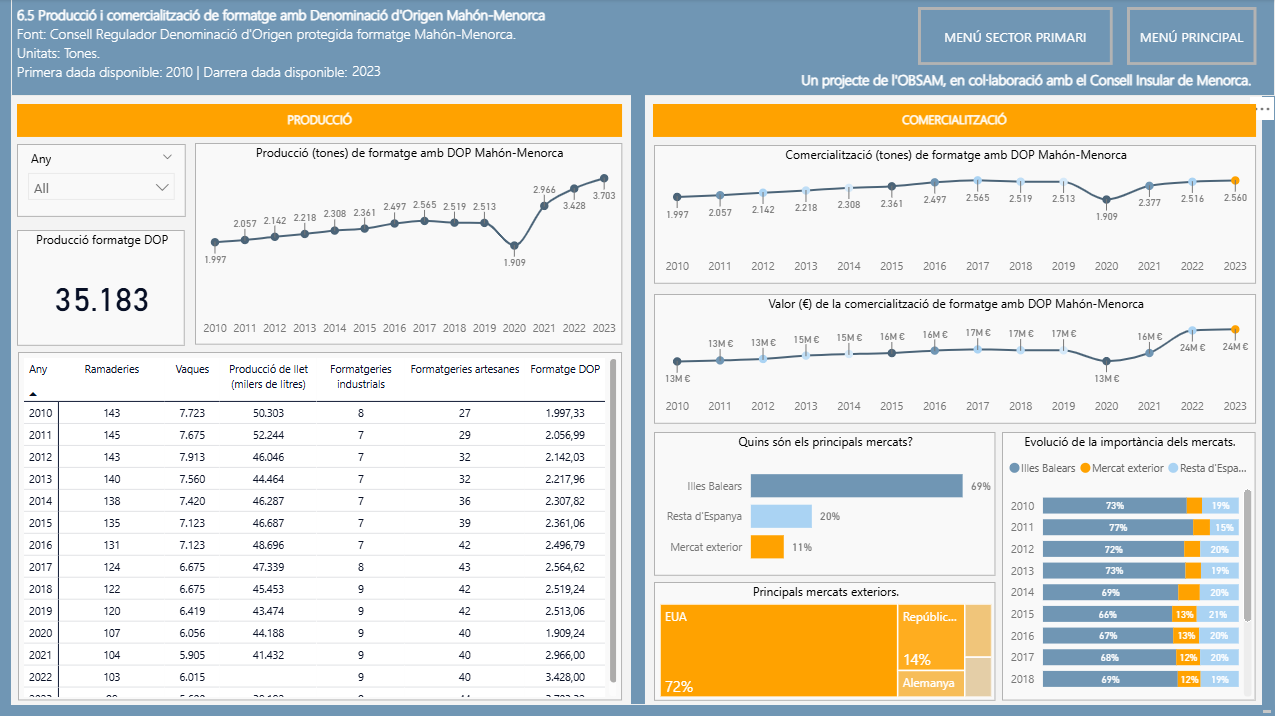1275x716 pixels.
Task: Click sort arrow under Any column header
Action: (32, 394)
